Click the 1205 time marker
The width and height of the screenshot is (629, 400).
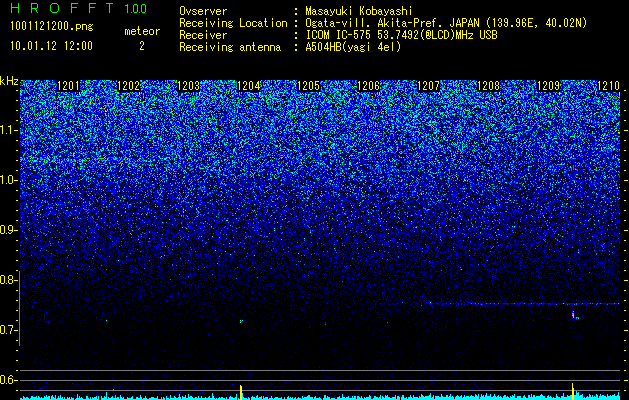[308, 86]
